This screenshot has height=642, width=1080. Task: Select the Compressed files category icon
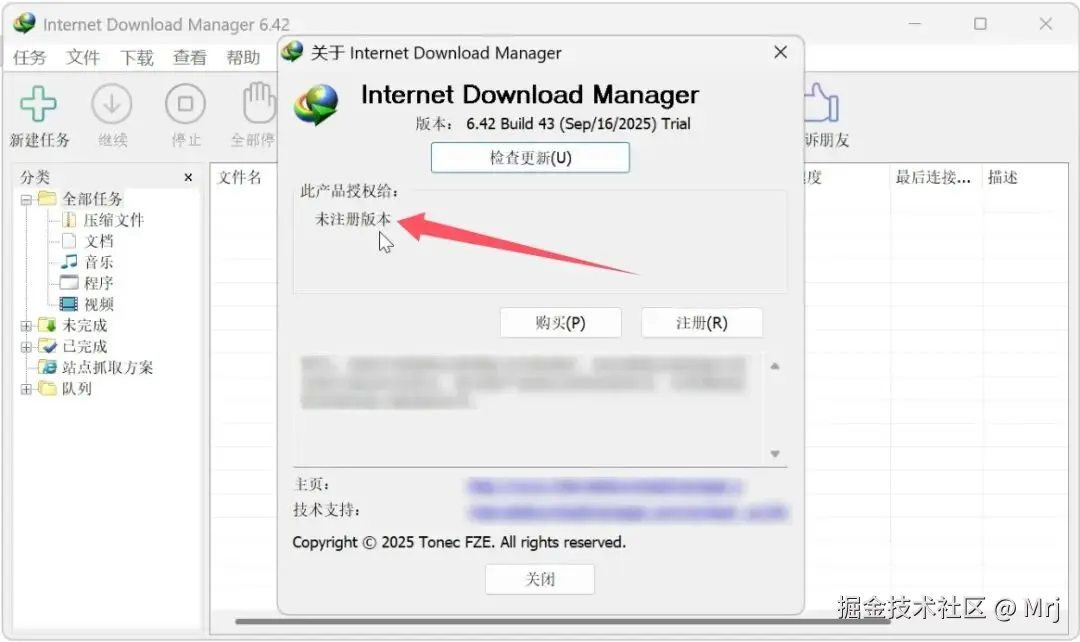[69, 220]
